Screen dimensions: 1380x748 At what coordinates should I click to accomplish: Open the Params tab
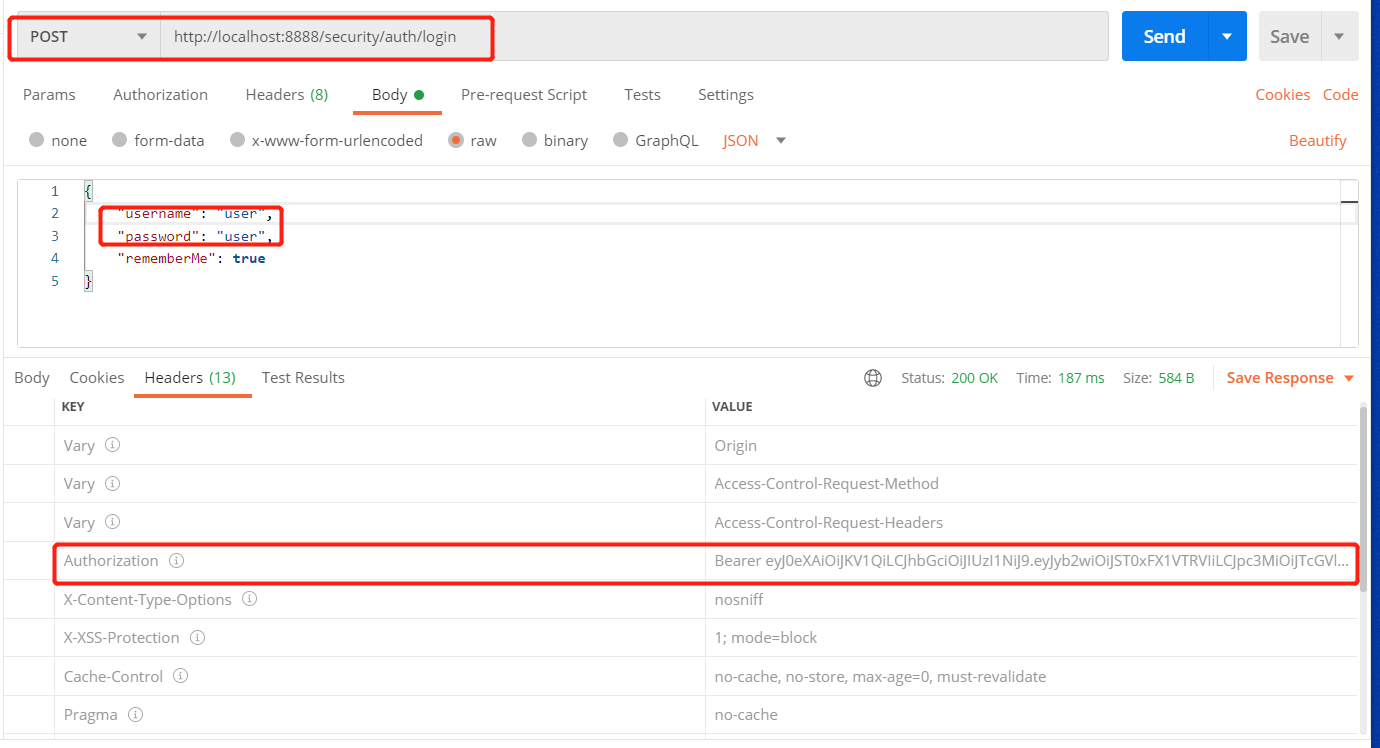point(49,95)
